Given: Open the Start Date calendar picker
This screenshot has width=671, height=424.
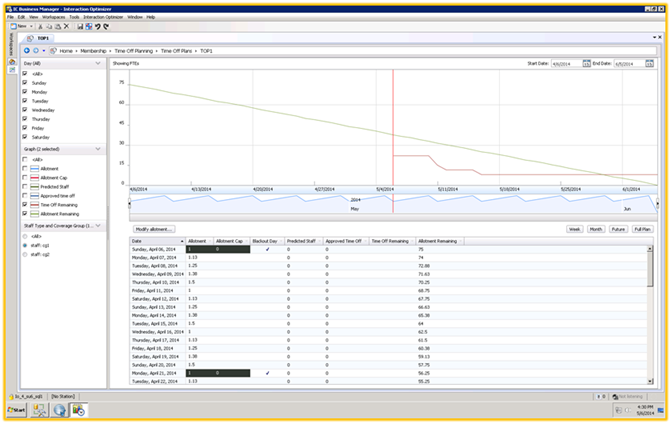Looking at the screenshot, I should [x=587, y=63].
